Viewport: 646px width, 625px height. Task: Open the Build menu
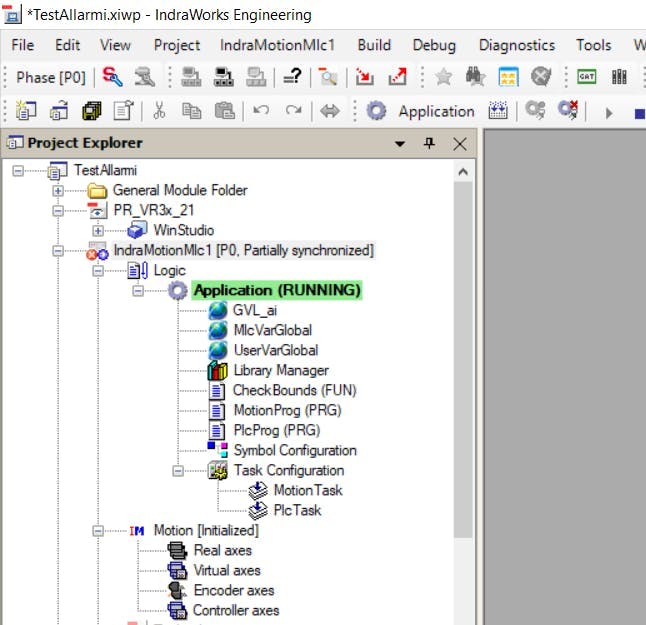click(374, 45)
